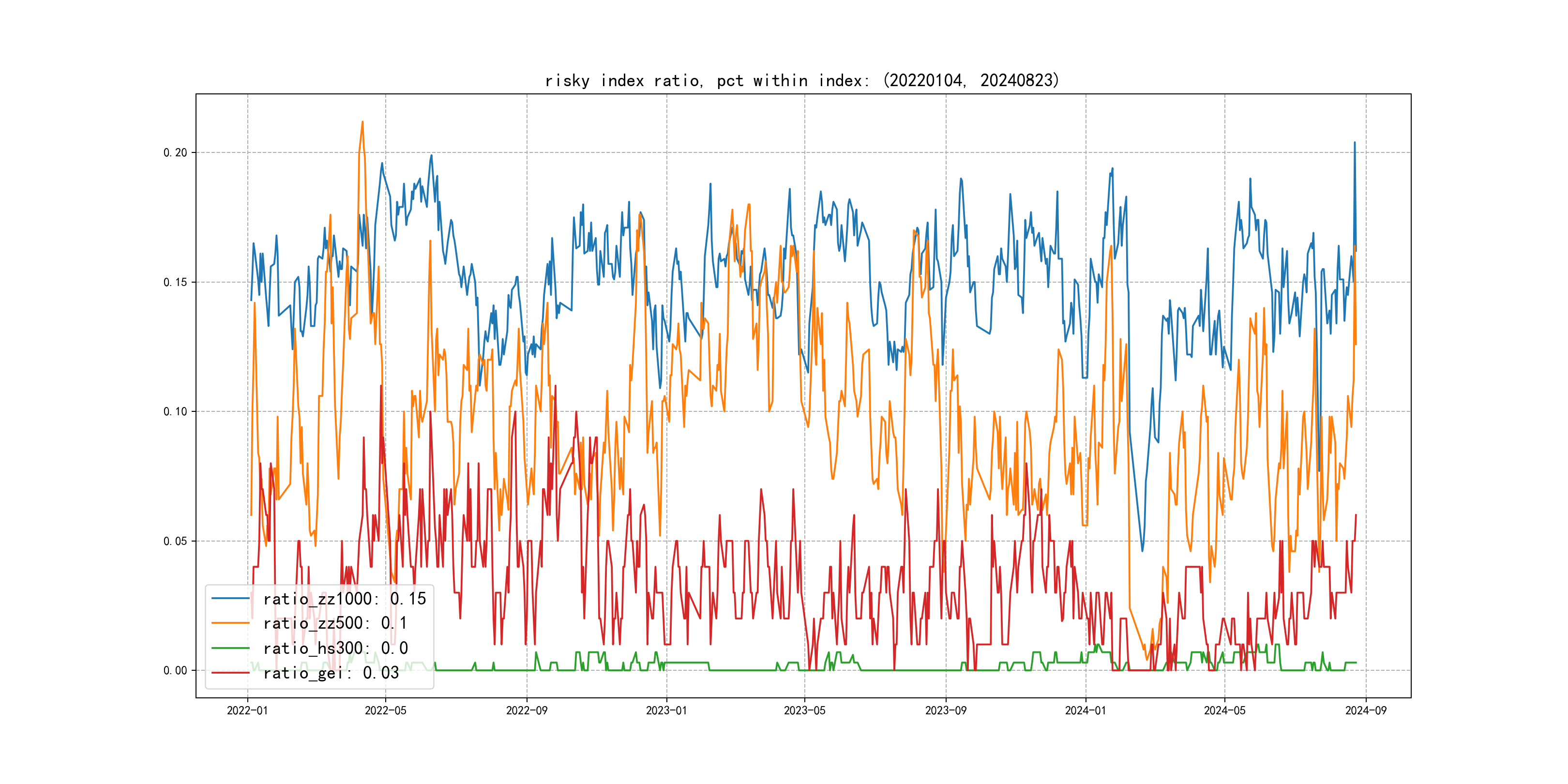Viewport: 1568px width, 784px height.
Task: Click the 0.20 y-axis tick label
Action: (175, 153)
